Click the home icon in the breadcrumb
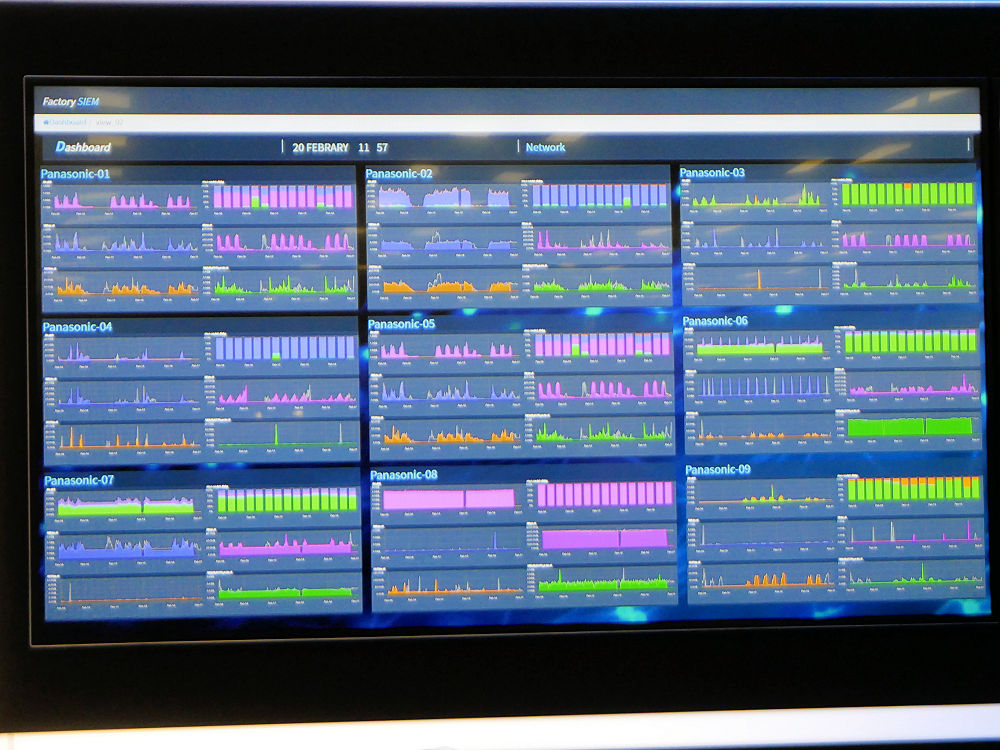Image resolution: width=1000 pixels, height=750 pixels. [x=46, y=122]
